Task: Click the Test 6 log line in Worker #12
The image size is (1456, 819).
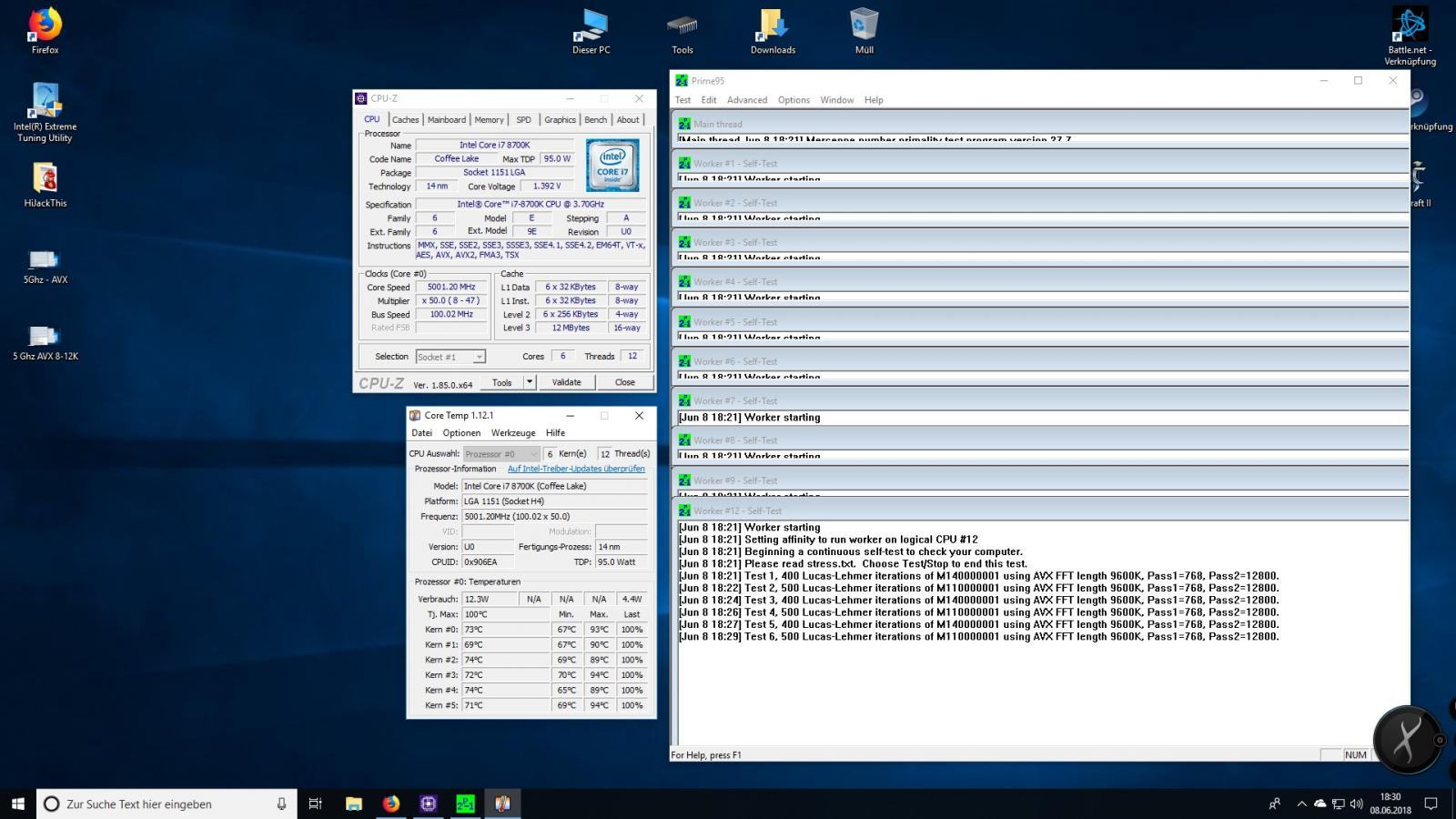Action: click(x=978, y=637)
